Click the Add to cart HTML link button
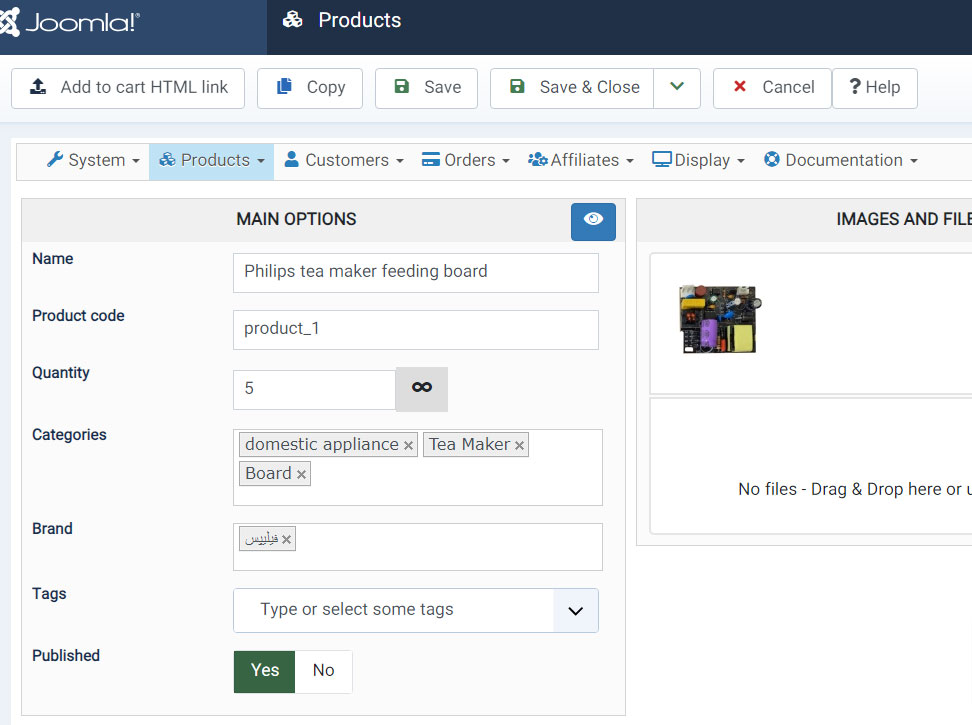 click(128, 88)
